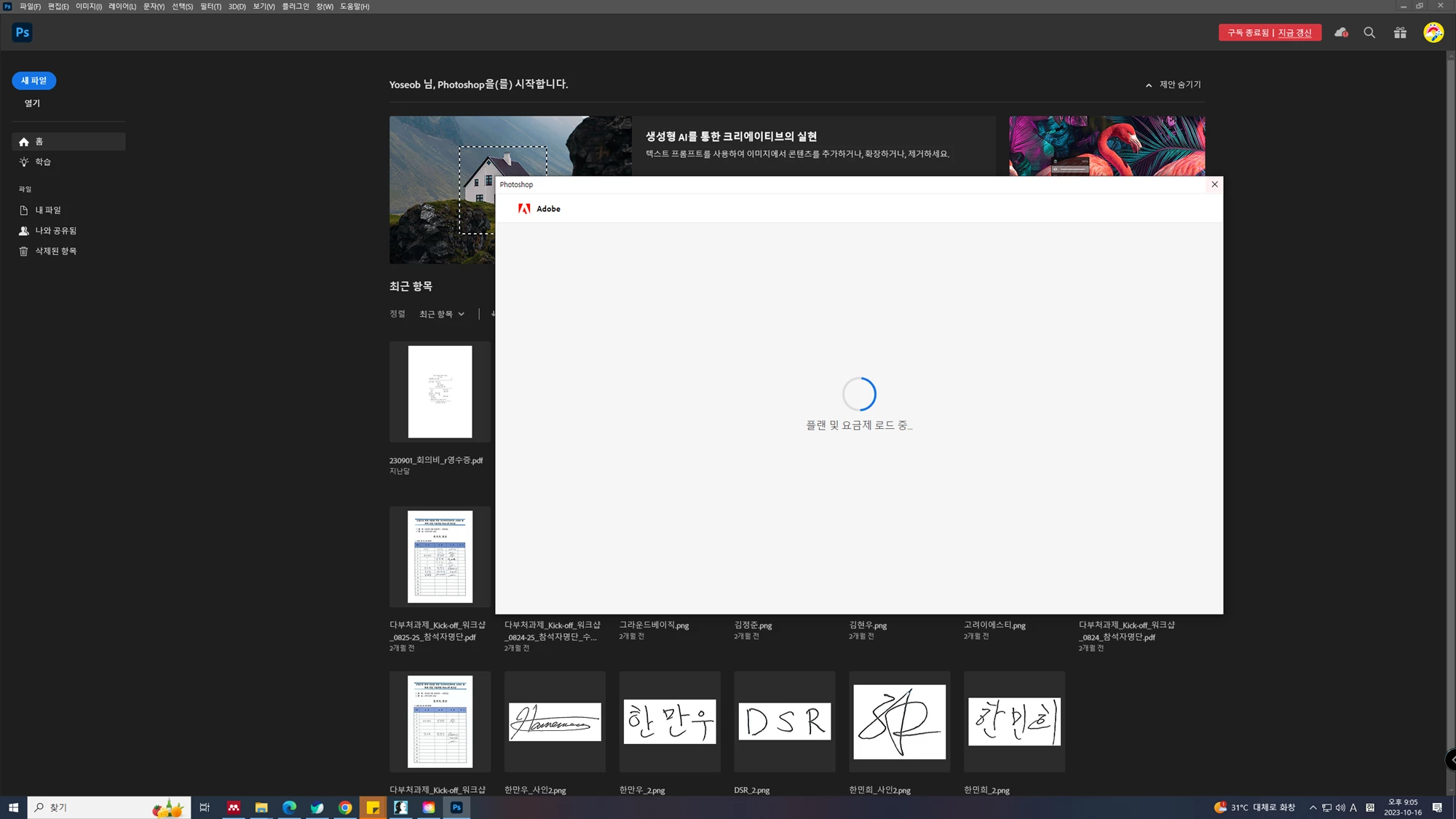
Task: Click the Photoshop Ps home logo
Action: pos(22,33)
